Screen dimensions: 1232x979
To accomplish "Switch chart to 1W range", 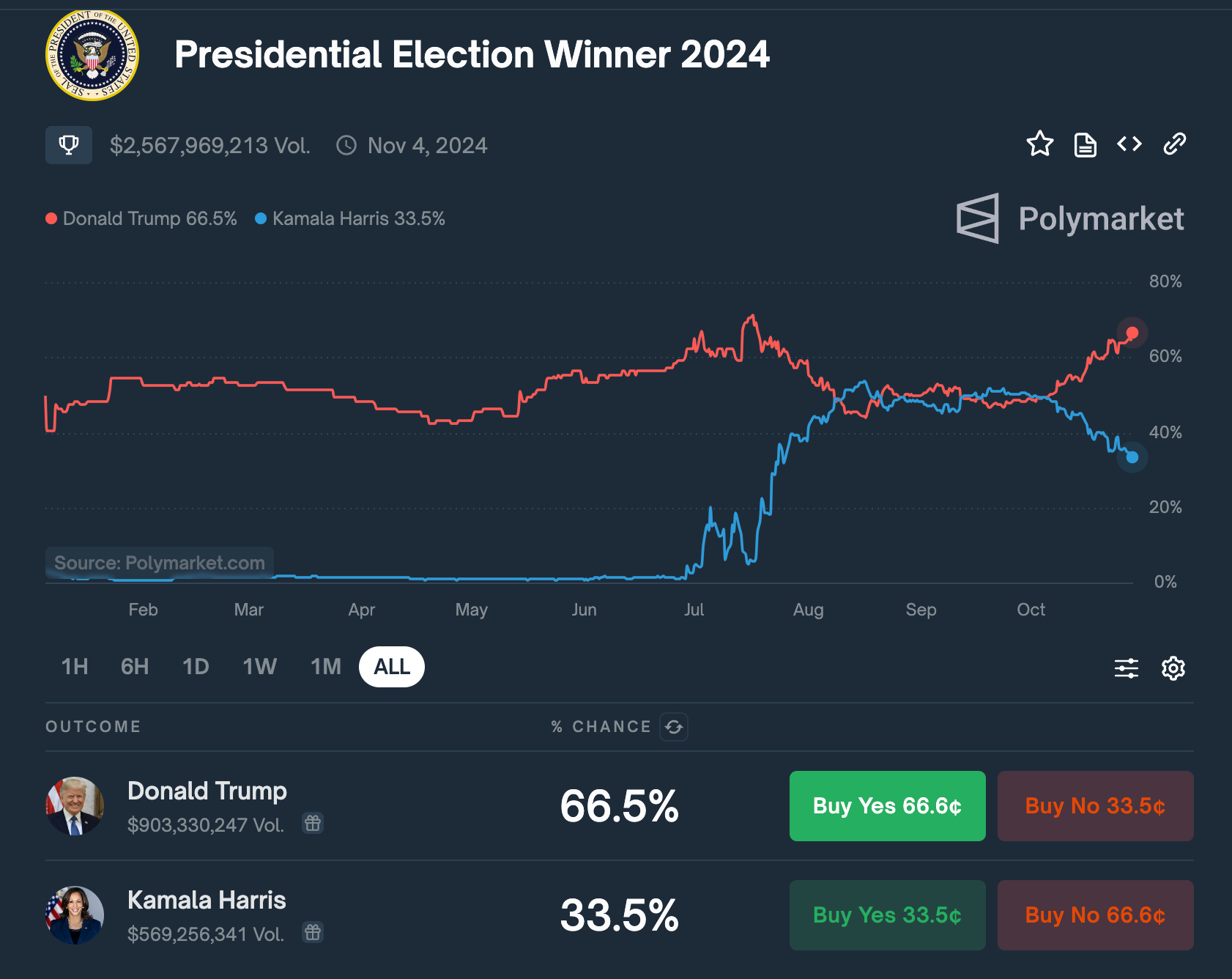I will pyautogui.click(x=259, y=667).
